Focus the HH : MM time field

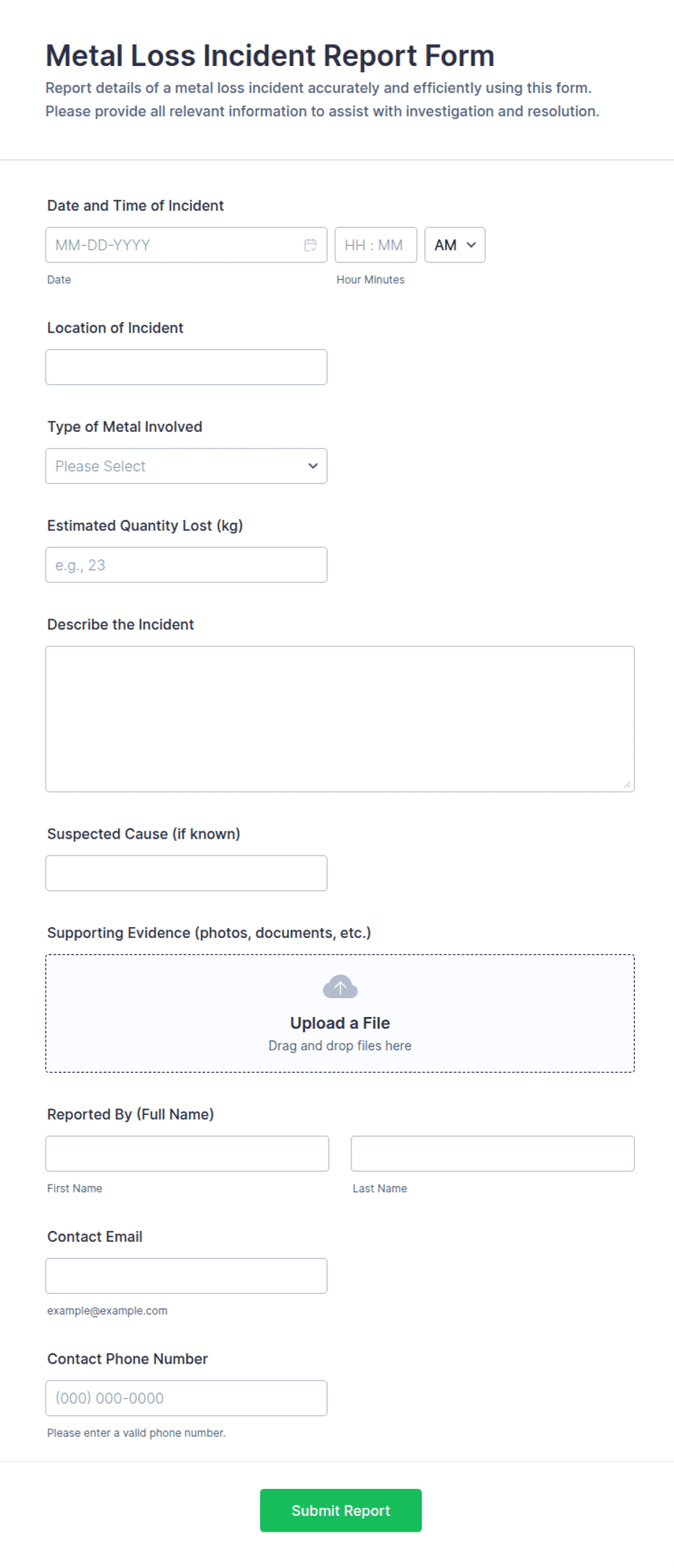pyautogui.click(x=375, y=245)
